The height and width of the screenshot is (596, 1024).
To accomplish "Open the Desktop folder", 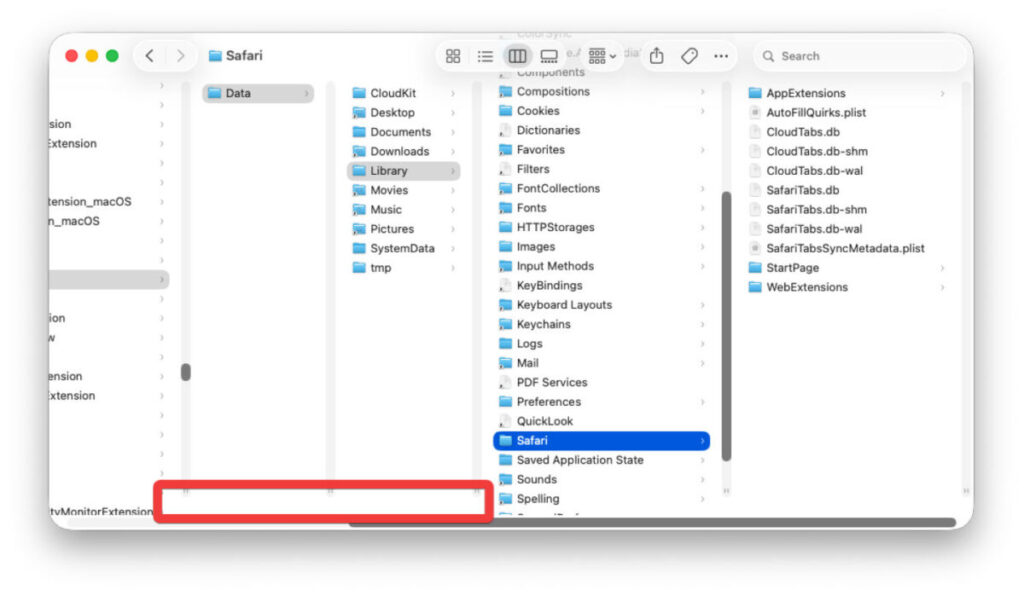I will click(404, 113).
